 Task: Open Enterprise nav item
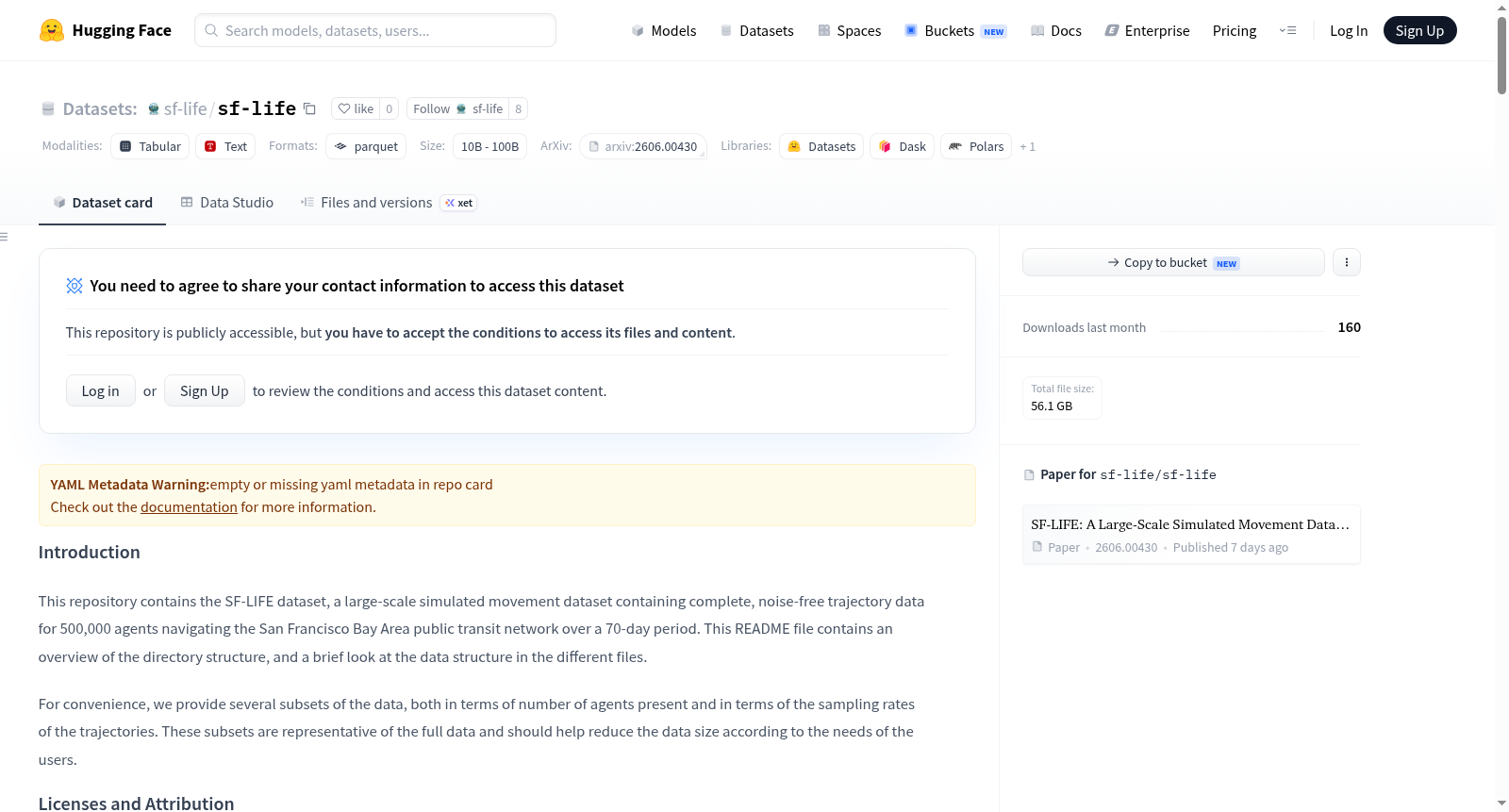1147,30
